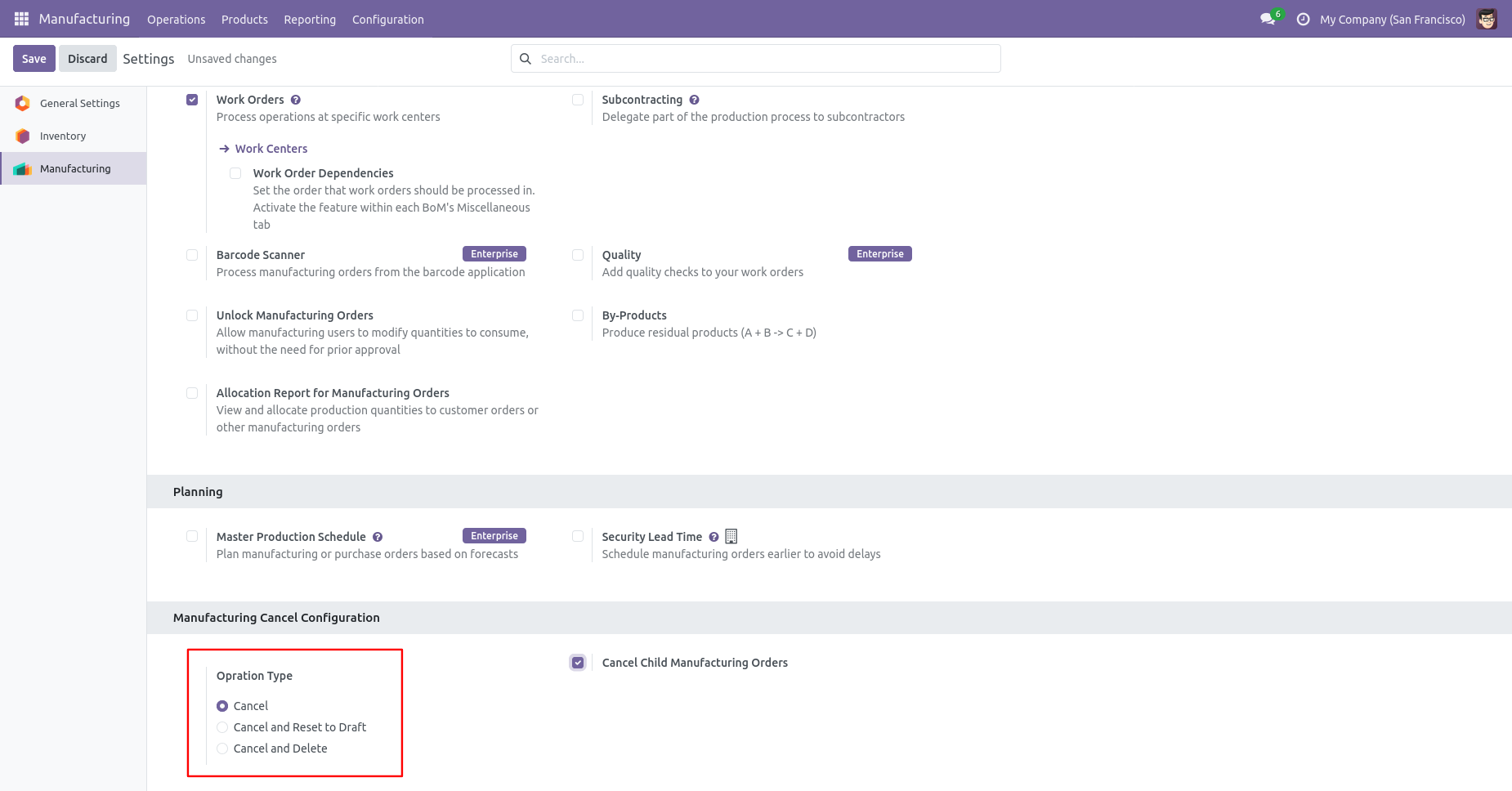Enable the Barcode Scanner checkbox

[192, 255]
